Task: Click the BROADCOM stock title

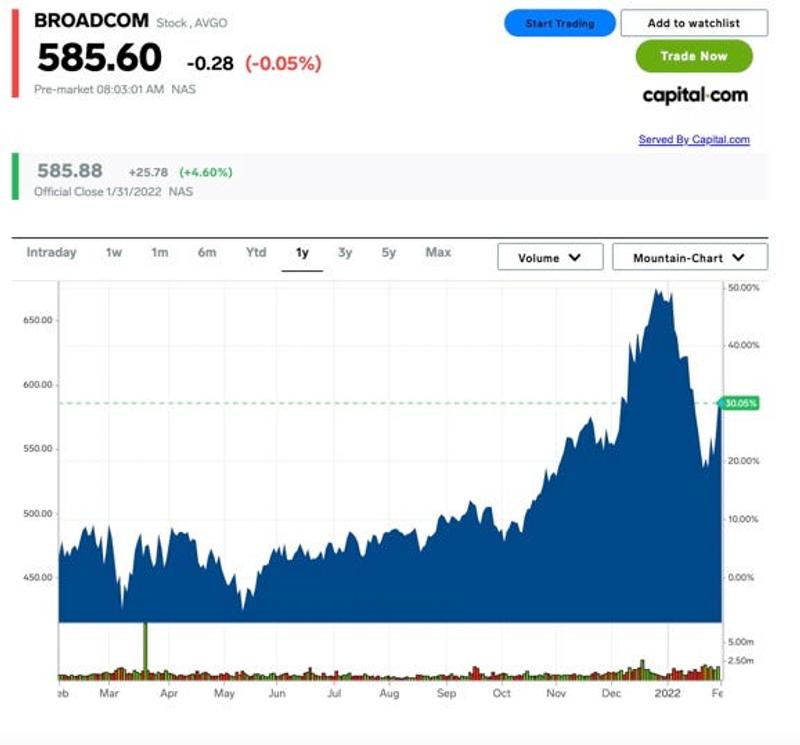Action: click(x=91, y=21)
